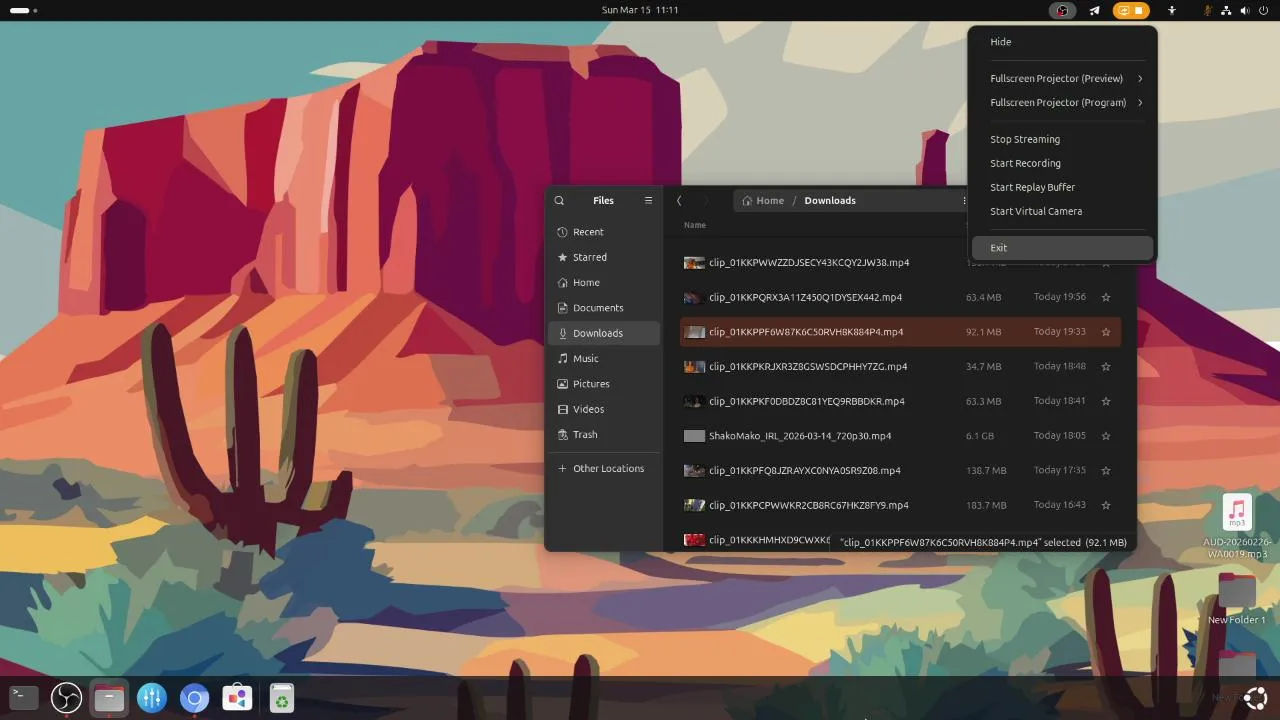
Task: Open the Trash icon in dock
Action: tap(281, 698)
